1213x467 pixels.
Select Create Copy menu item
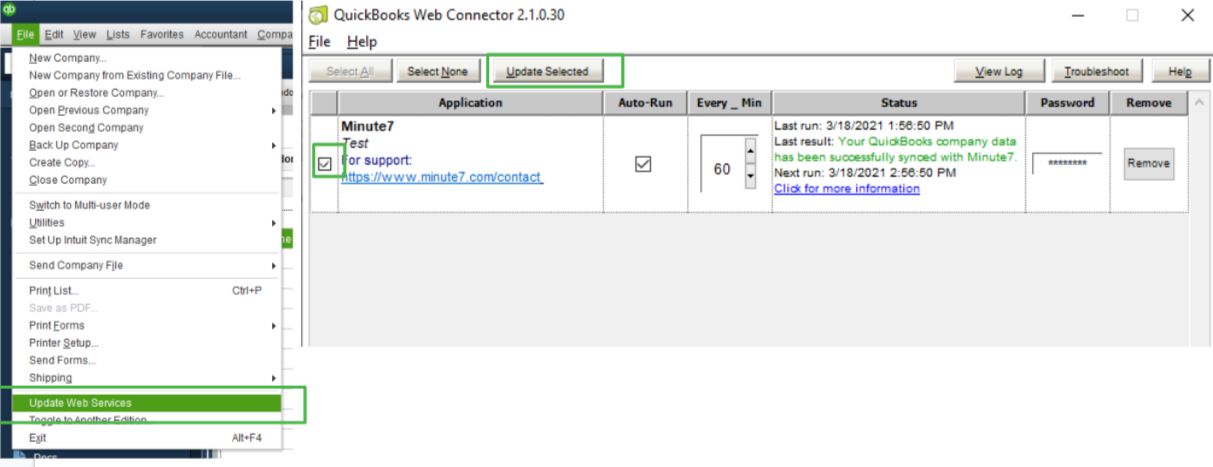click(148, 162)
